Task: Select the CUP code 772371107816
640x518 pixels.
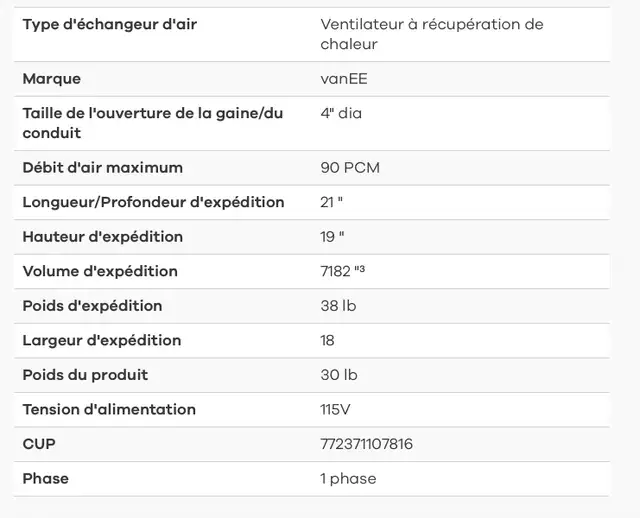Action: click(x=367, y=444)
